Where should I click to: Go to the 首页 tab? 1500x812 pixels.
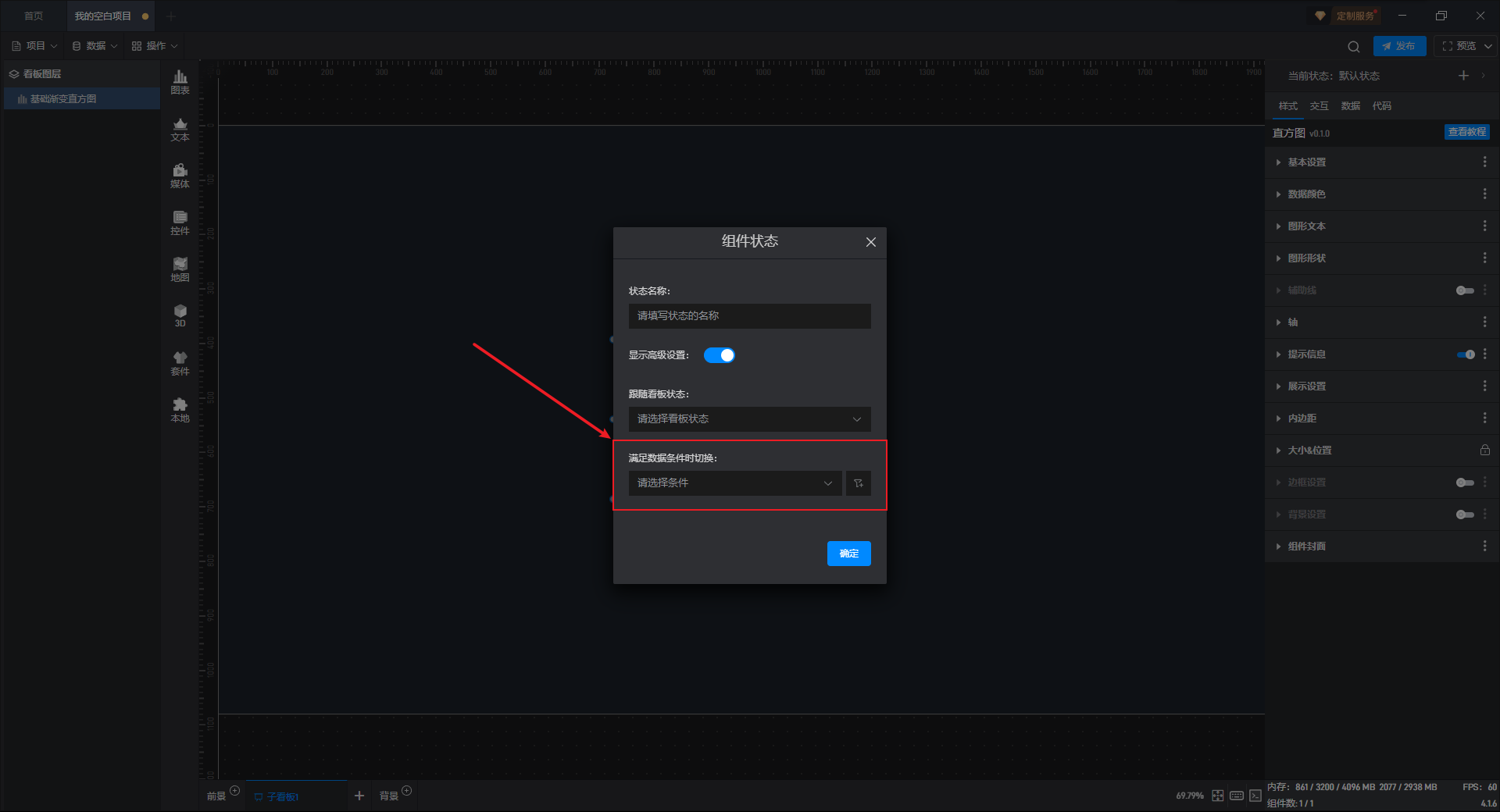point(34,16)
